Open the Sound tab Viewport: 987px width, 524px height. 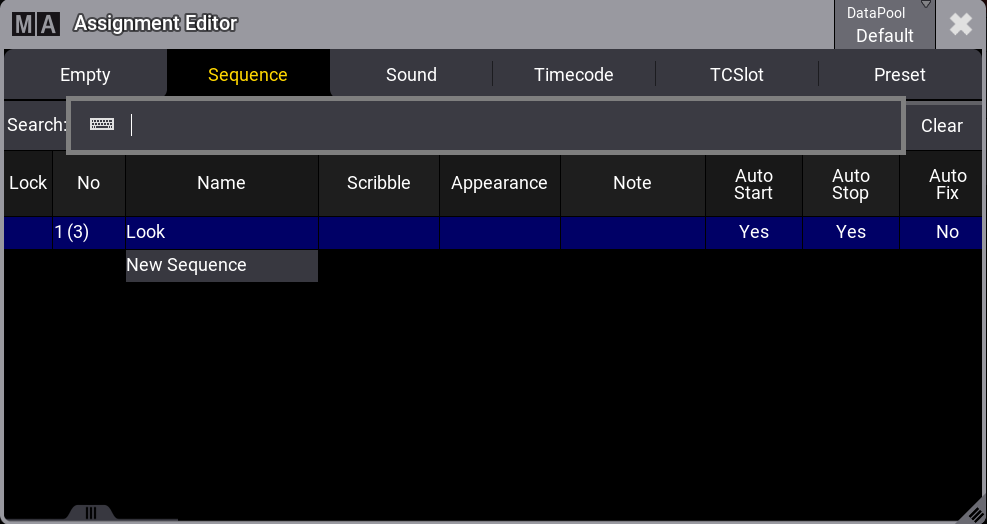click(411, 75)
